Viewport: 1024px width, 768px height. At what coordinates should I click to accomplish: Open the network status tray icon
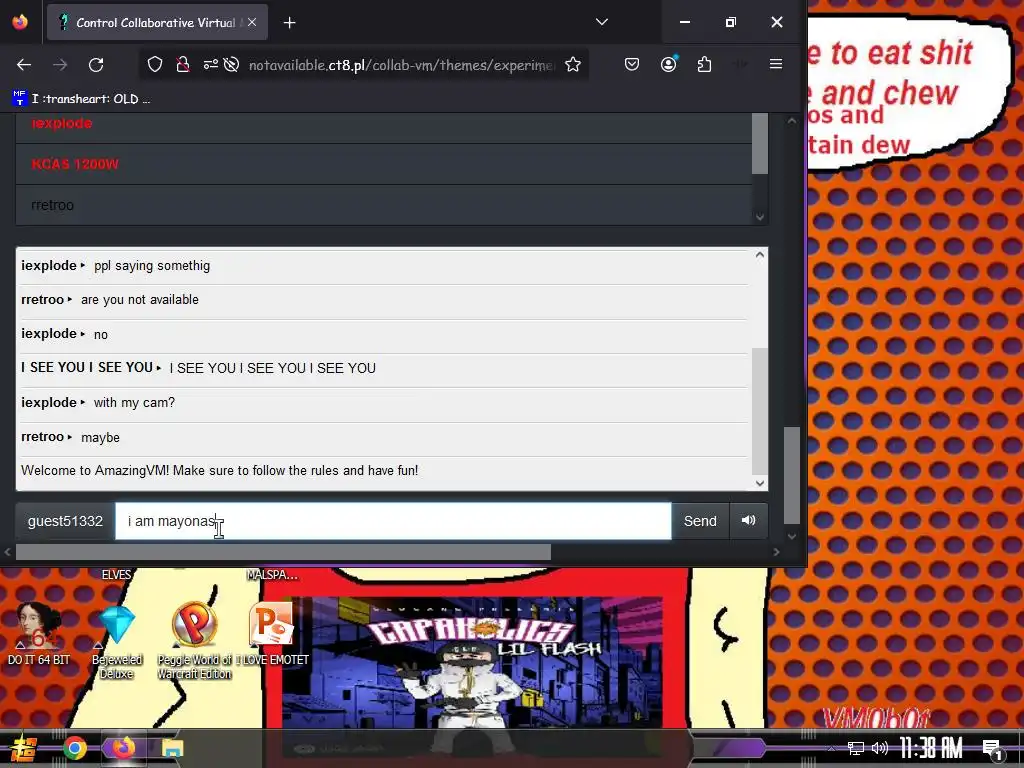[x=856, y=748]
